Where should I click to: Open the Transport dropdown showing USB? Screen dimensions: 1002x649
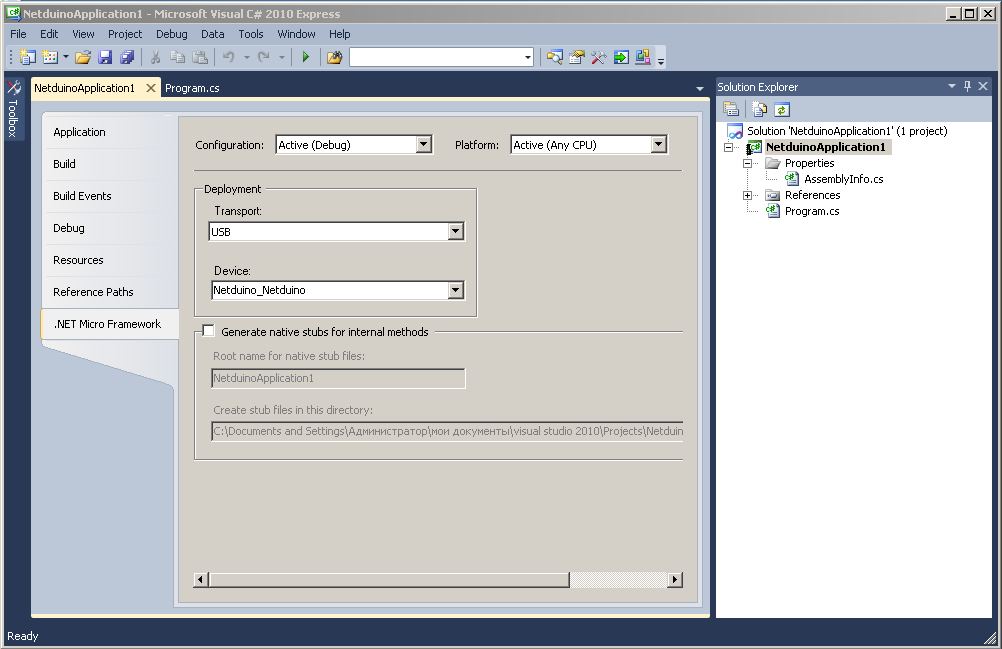click(337, 232)
